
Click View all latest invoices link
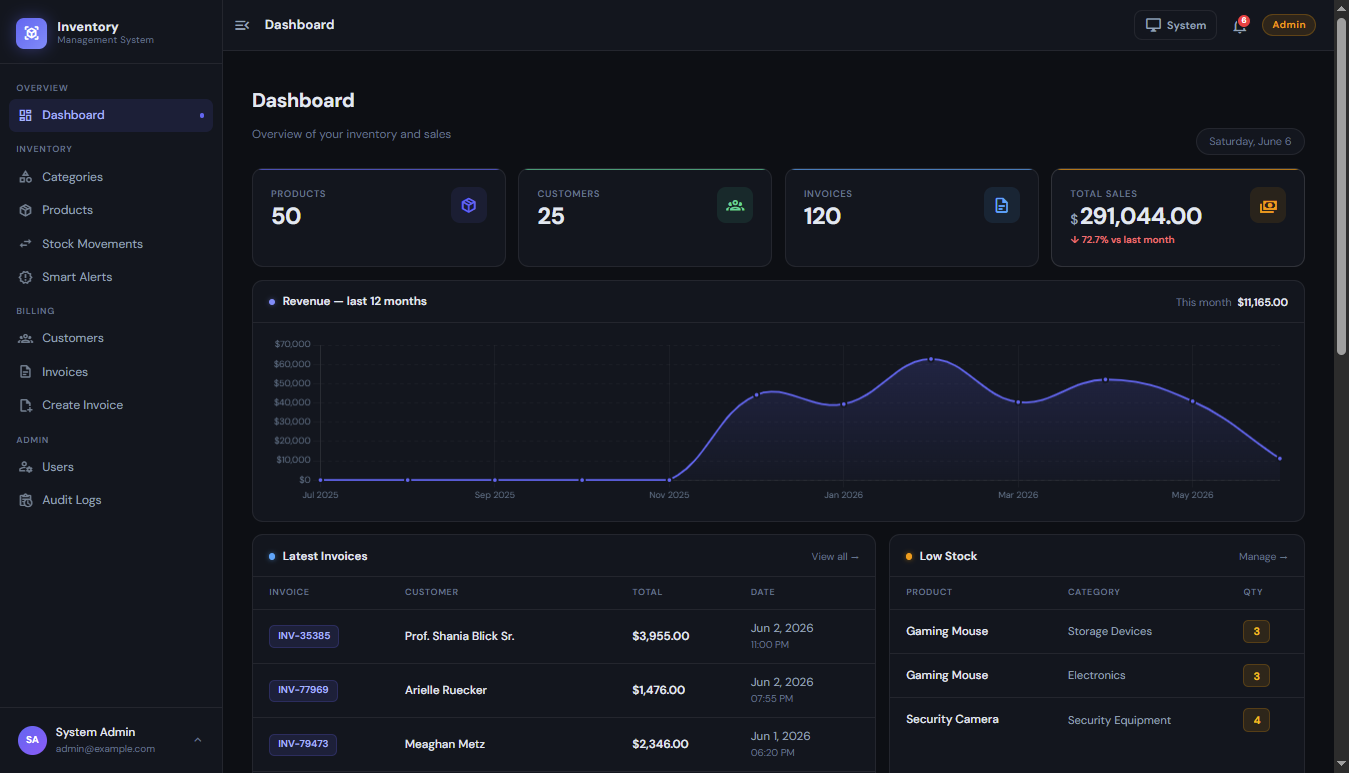[835, 557]
